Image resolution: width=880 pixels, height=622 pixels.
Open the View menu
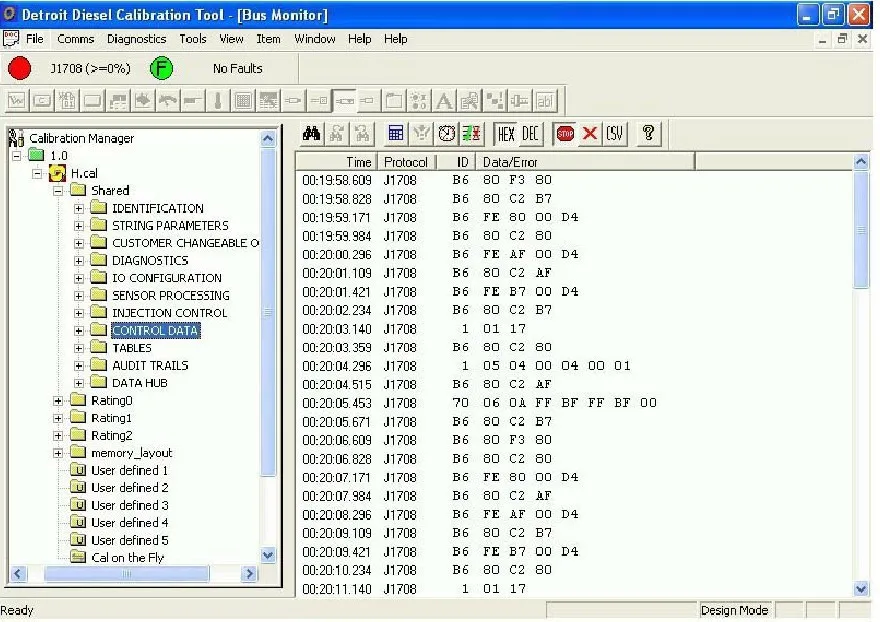[x=231, y=39]
